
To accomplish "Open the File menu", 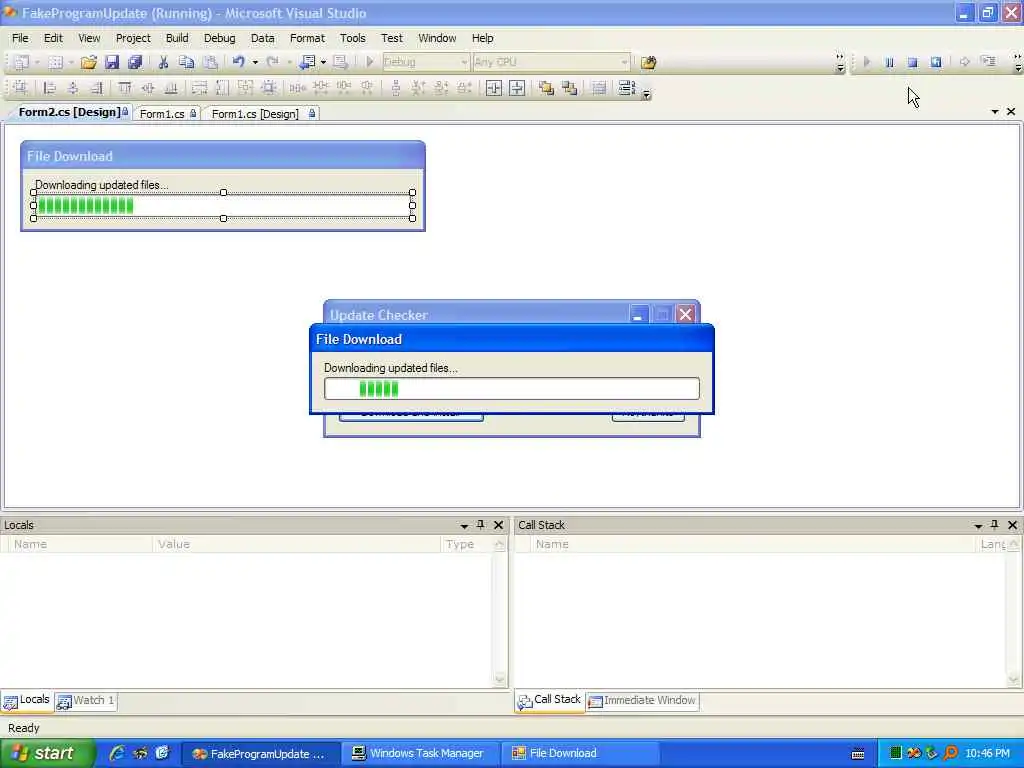I will coord(20,38).
